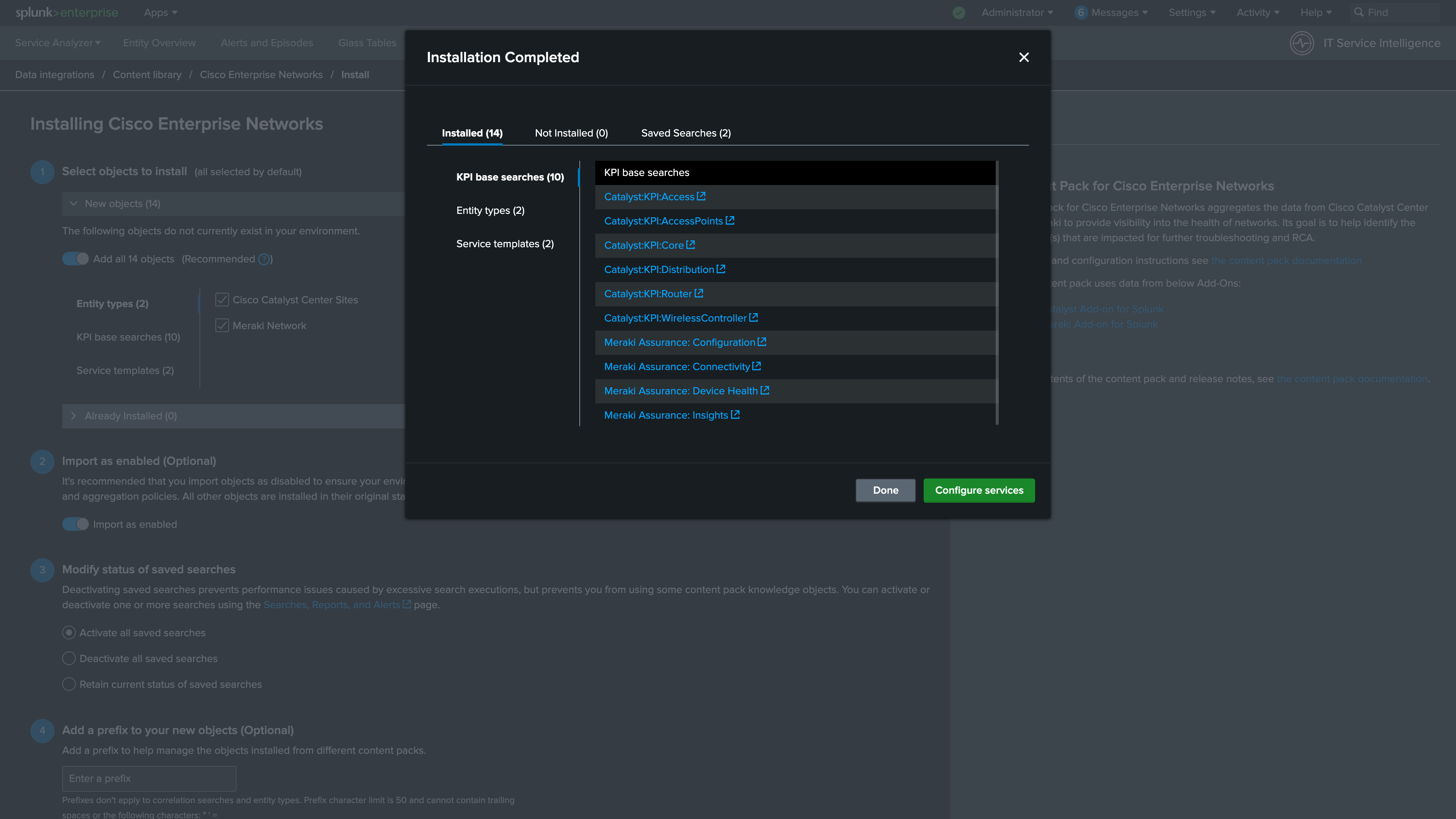Open external link icon for Catalyst:KPI:Access
This screenshot has width=1456, height=819.
click(701, 196)
